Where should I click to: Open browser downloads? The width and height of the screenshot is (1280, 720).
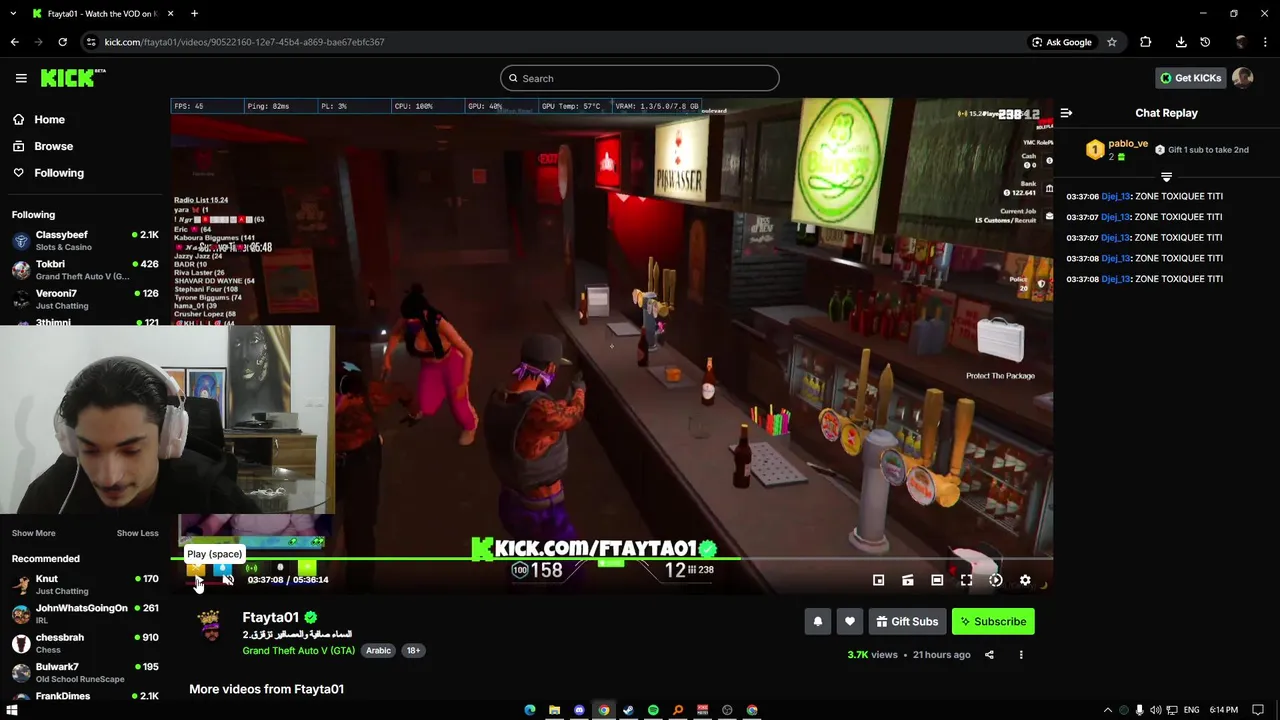point(1181,42)
